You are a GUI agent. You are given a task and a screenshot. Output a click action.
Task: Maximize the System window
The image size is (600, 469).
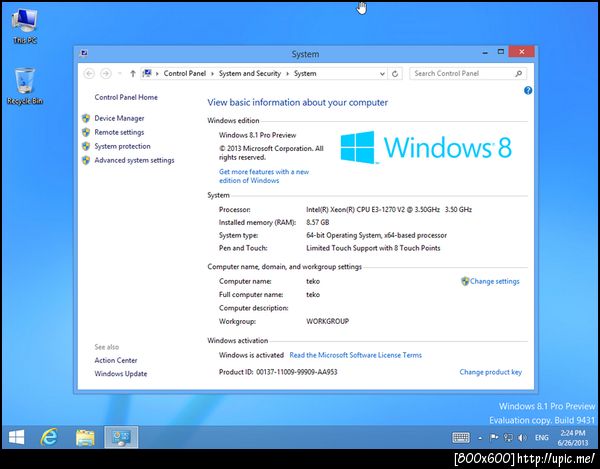point(501,52)
